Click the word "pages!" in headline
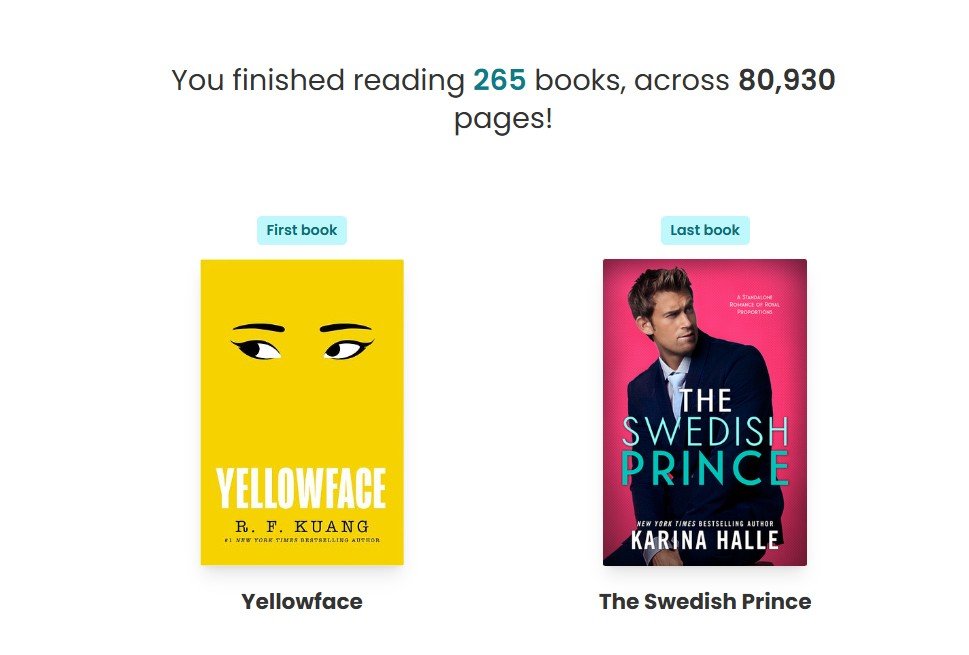The width and height of the screenshot is (969, 655). (503, 120)
